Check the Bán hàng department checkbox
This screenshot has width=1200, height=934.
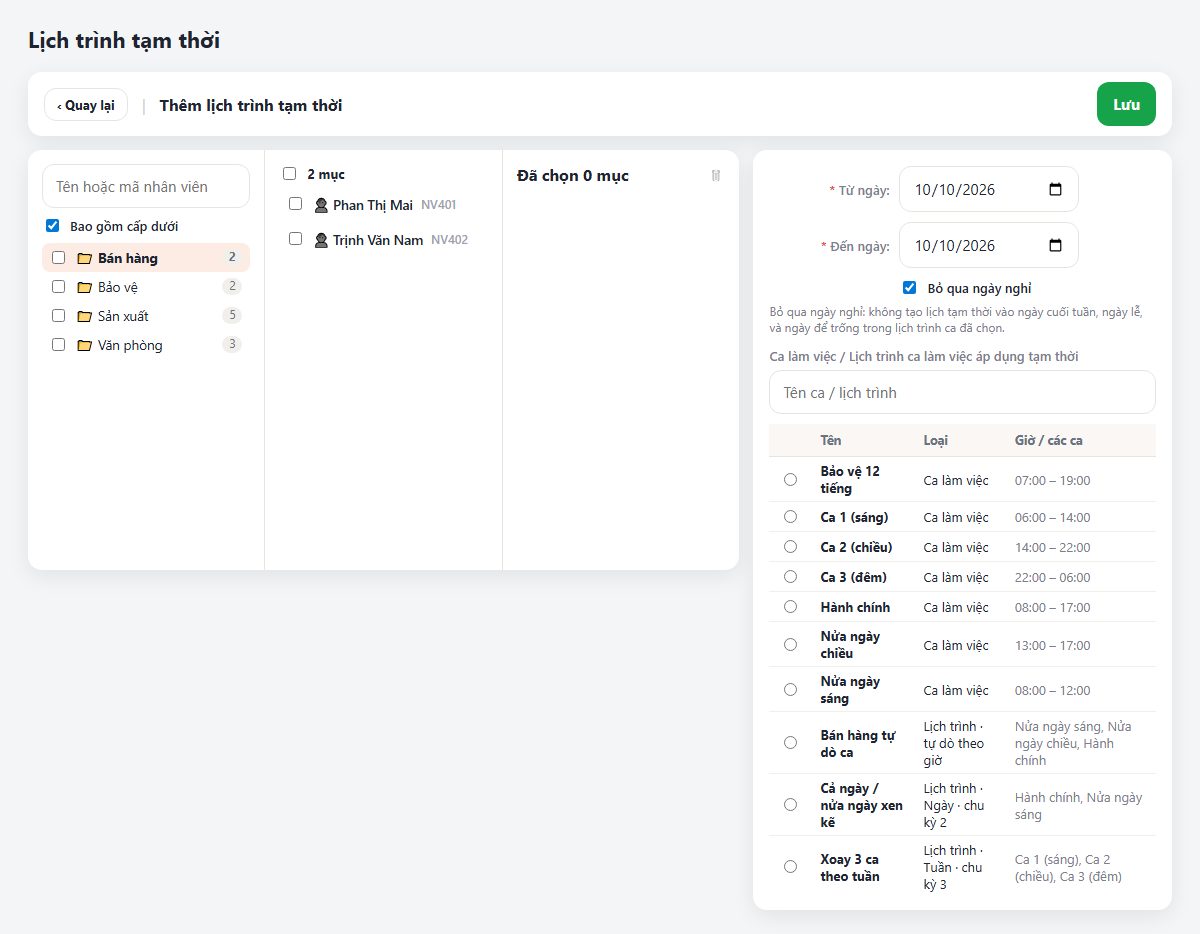59,257
